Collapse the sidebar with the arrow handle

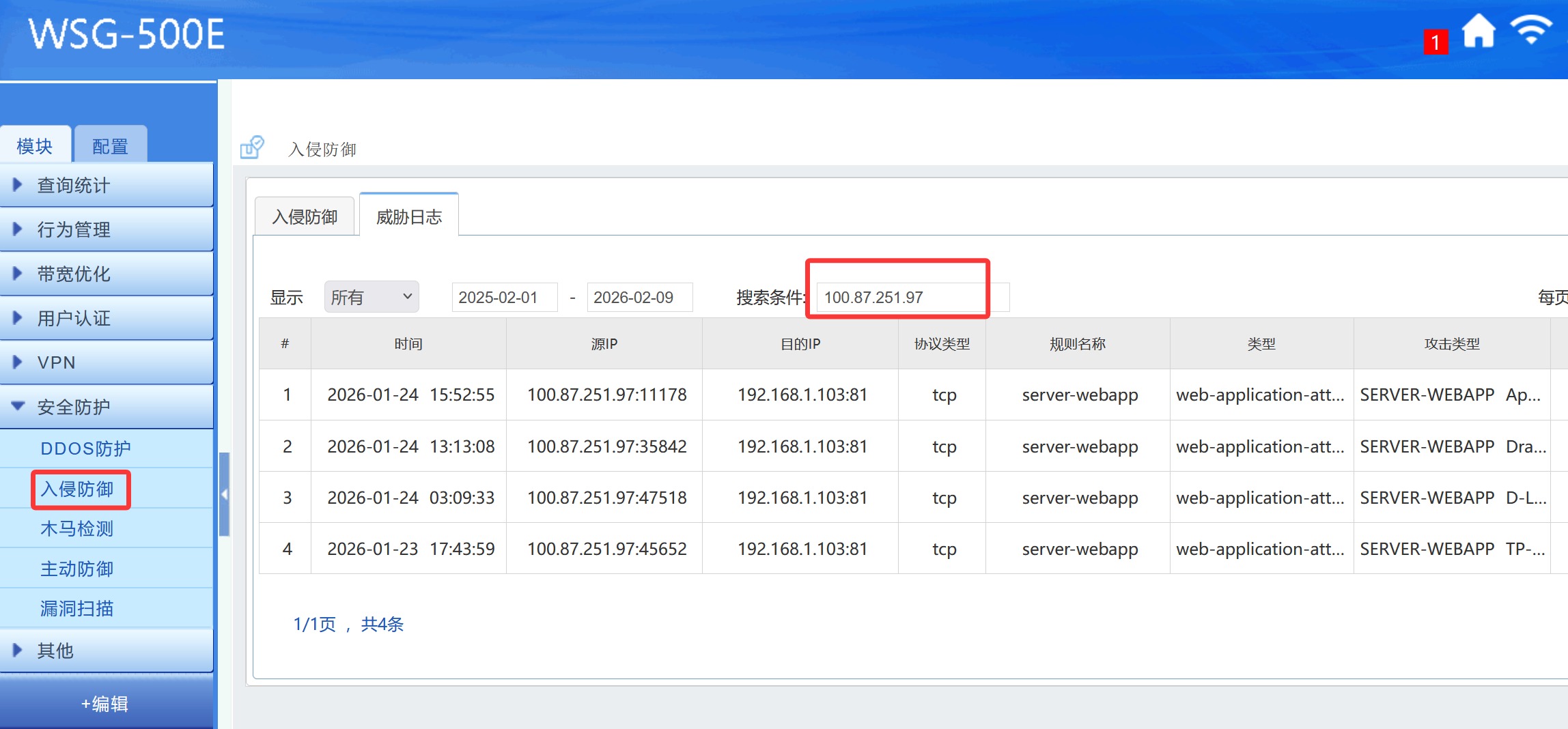coord(224,494)
